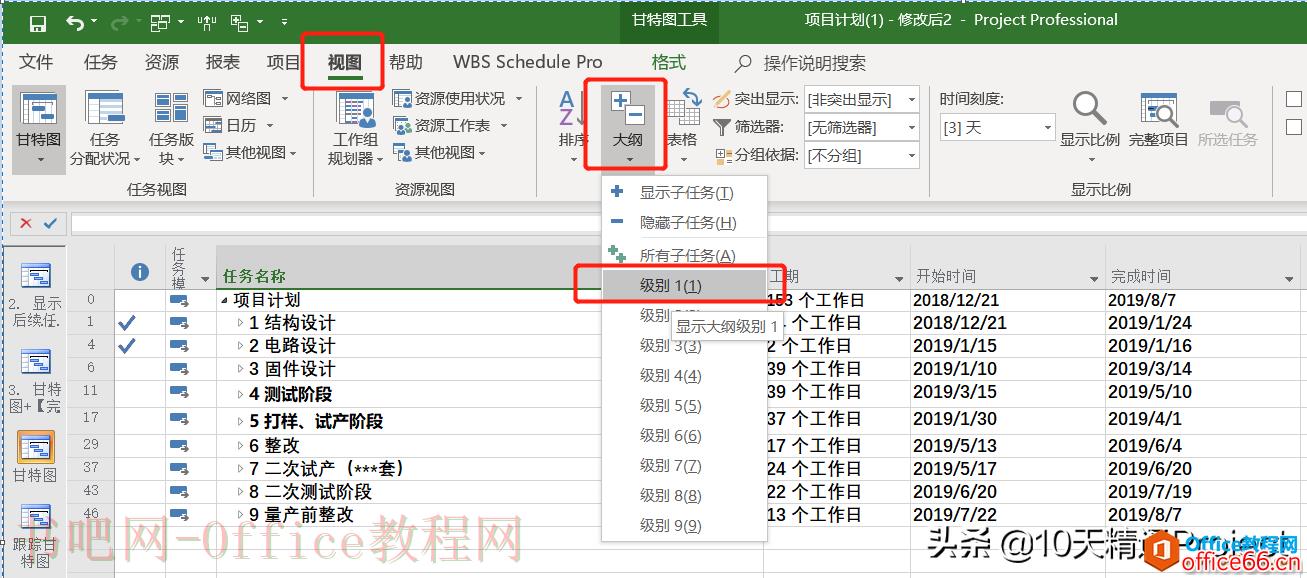Open the undo history arrow

pos(95,22)
